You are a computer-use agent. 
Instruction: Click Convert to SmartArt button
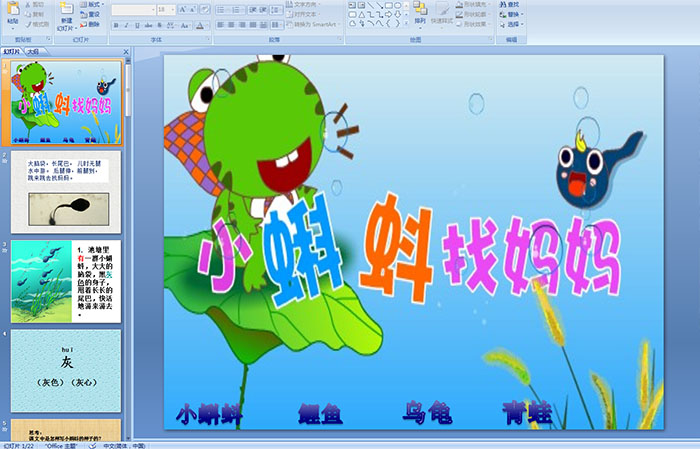pyautogui.click(x=313, y=24)
